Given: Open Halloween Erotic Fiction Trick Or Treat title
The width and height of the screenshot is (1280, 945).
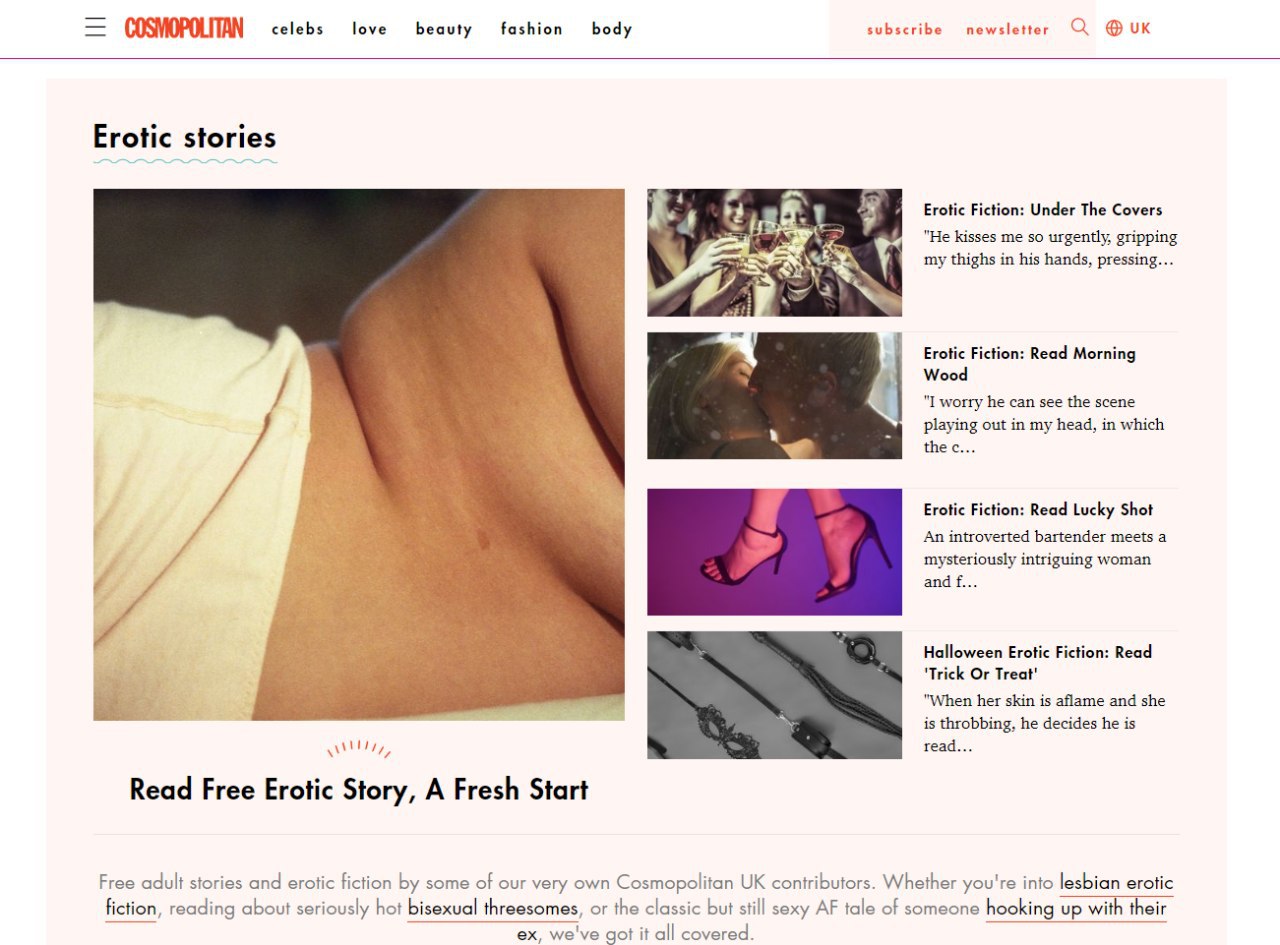Looking at the screenshot, I should point(1038,663).
